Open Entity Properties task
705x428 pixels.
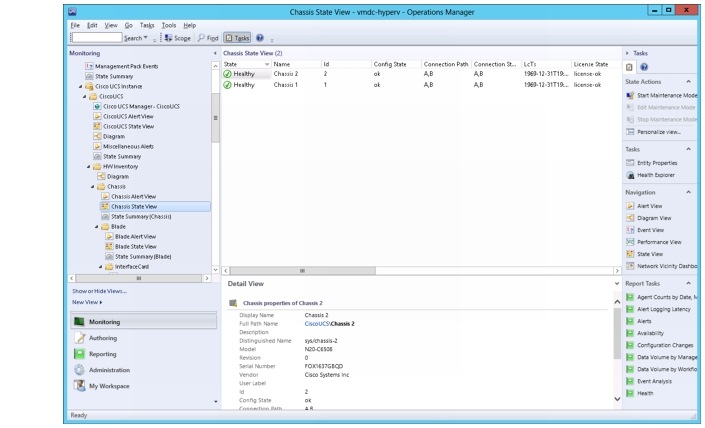tap(657, 162)
